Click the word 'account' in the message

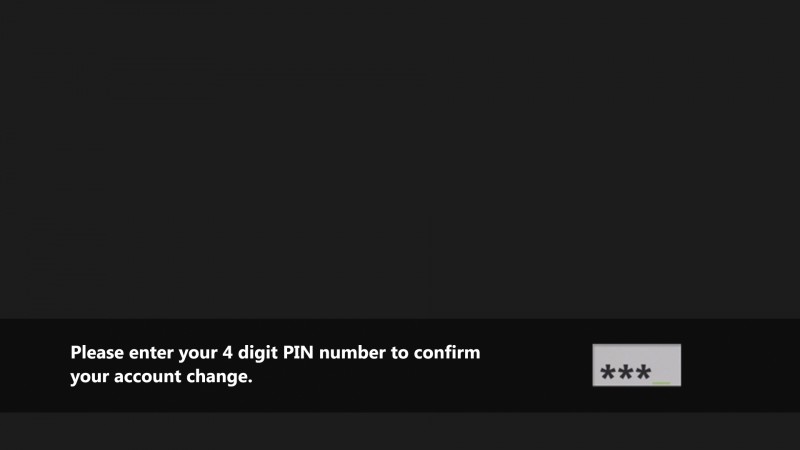click(x=147, y=377)
